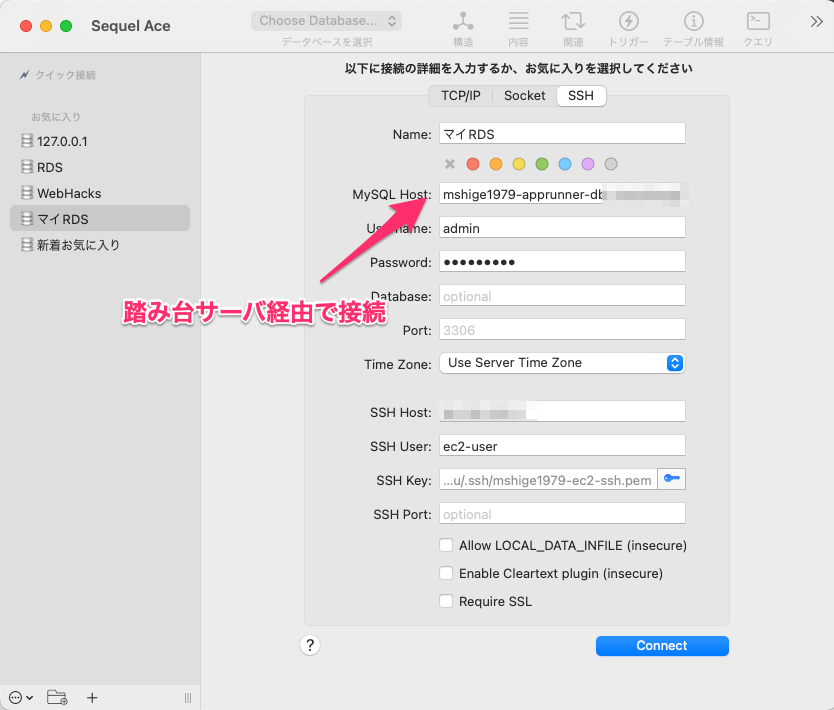Click the sidebar resize handle
This screenshot has height=710, width=834.
point(188,698)
